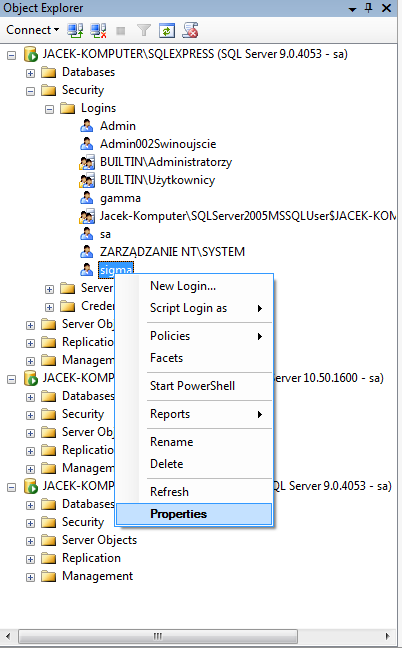Open Properties for sigma login
The height and width of the screenshot is (648, 402).
(194, 514)
